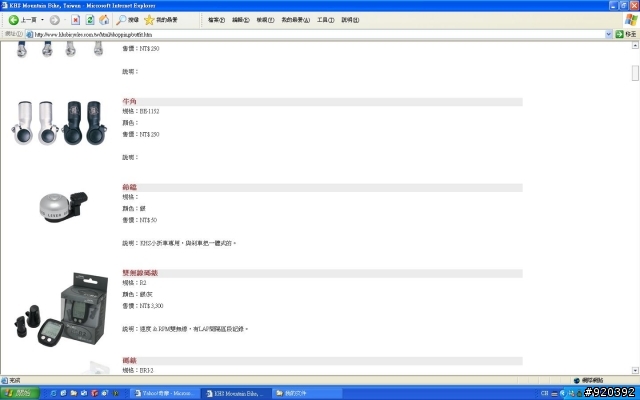The height and width of the screenshot is (400, 640).
Task: Open the Windows Start button
Action: pos(20,393)
